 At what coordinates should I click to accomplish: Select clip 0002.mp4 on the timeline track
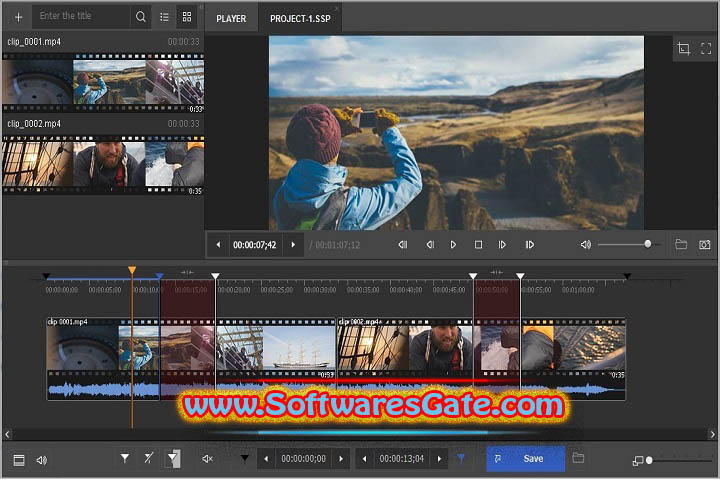coord(481,358)
